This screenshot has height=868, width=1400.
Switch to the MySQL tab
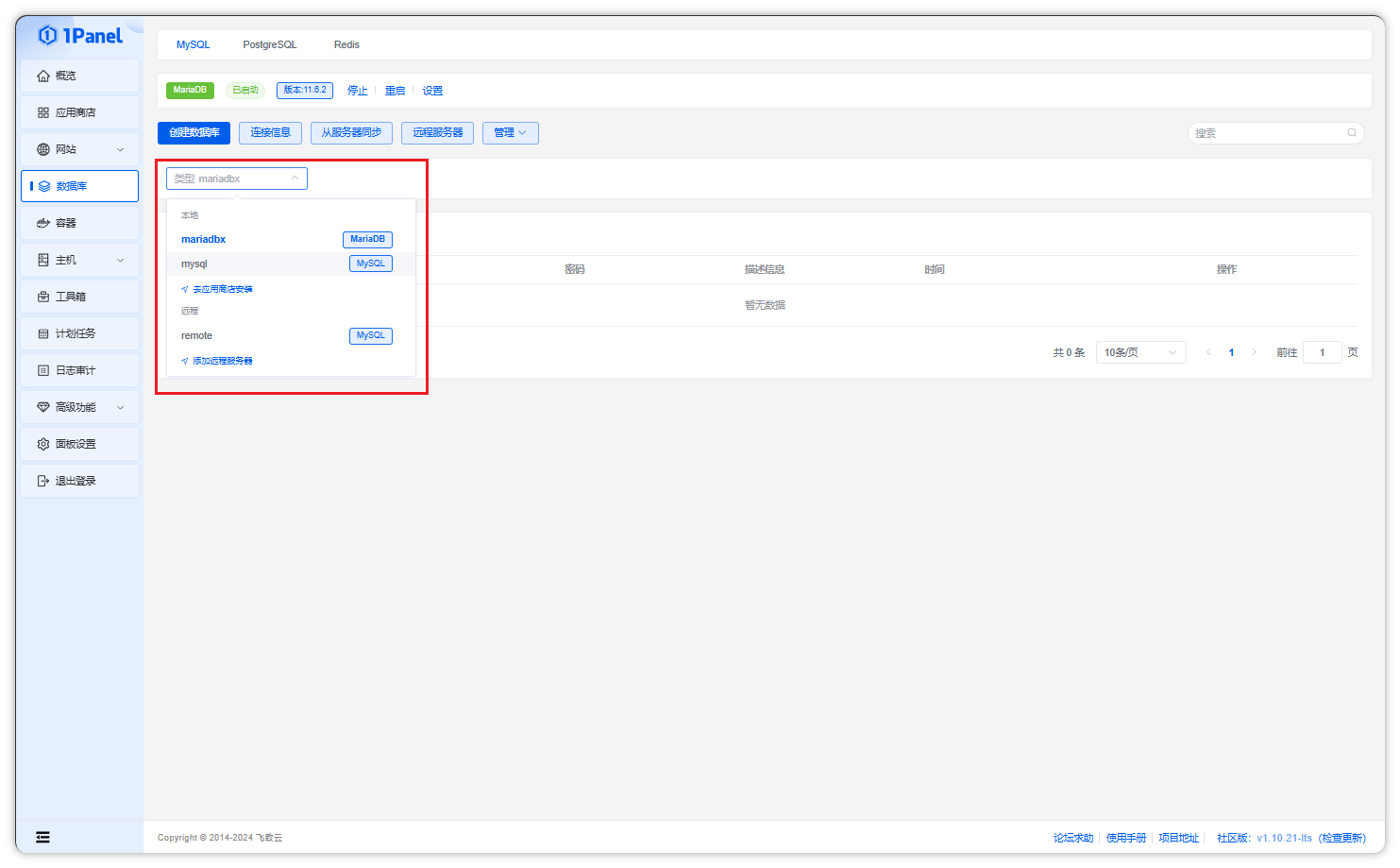point(194,44)
